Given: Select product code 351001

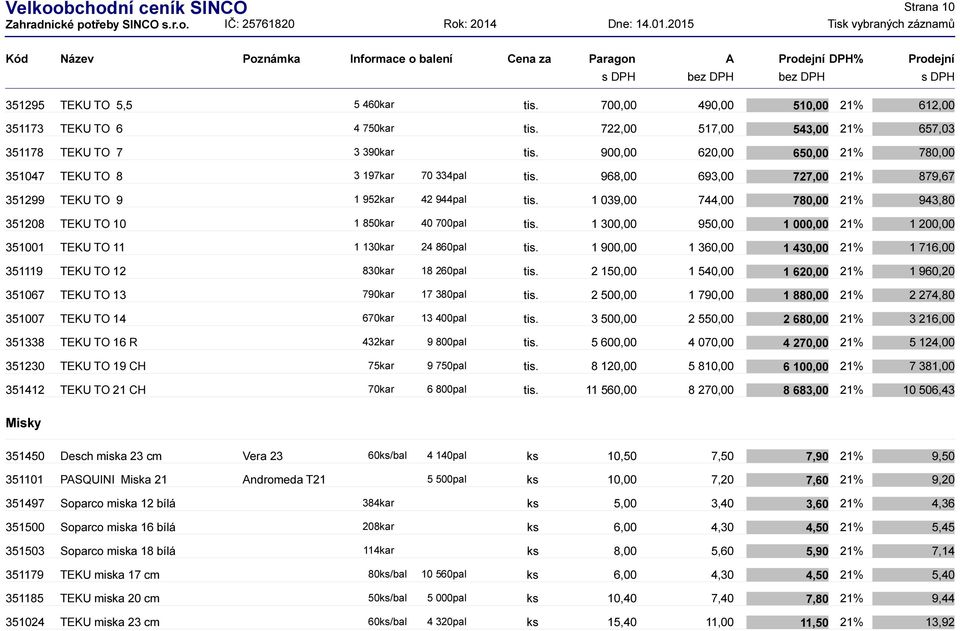Looking at the screenshot, I should point(25,248).
